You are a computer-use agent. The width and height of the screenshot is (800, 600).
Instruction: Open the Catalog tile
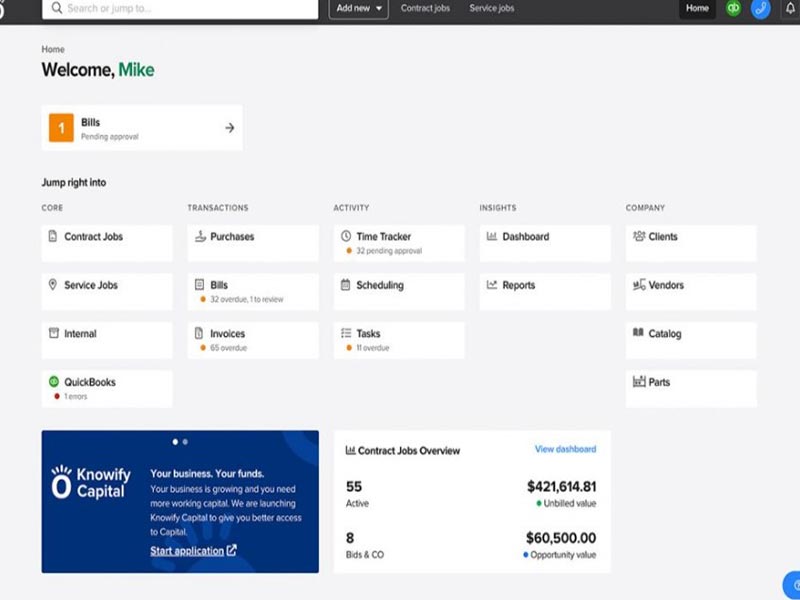click(x=691, y=340)
